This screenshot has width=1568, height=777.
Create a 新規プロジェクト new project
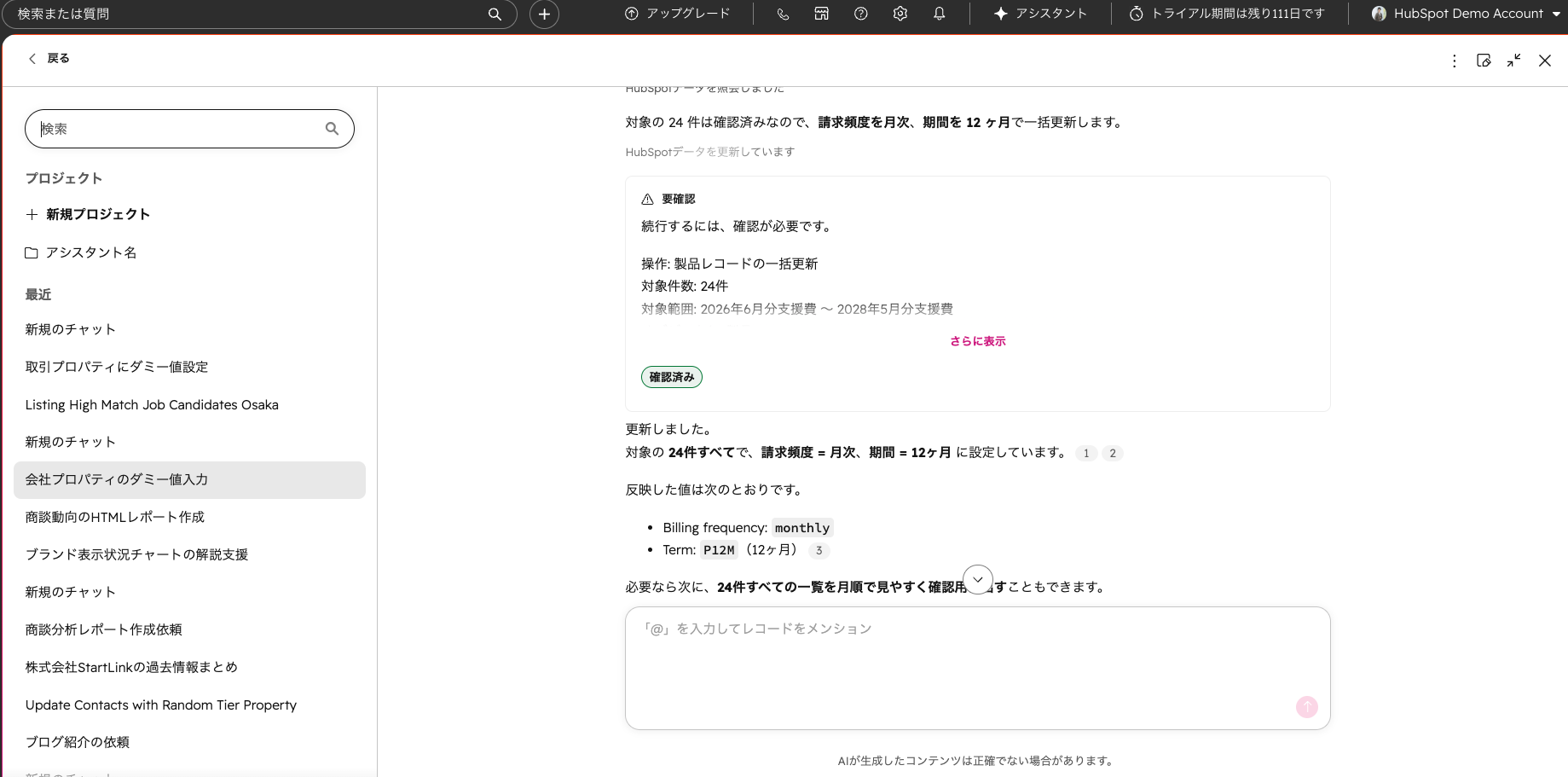pos(88,214)
